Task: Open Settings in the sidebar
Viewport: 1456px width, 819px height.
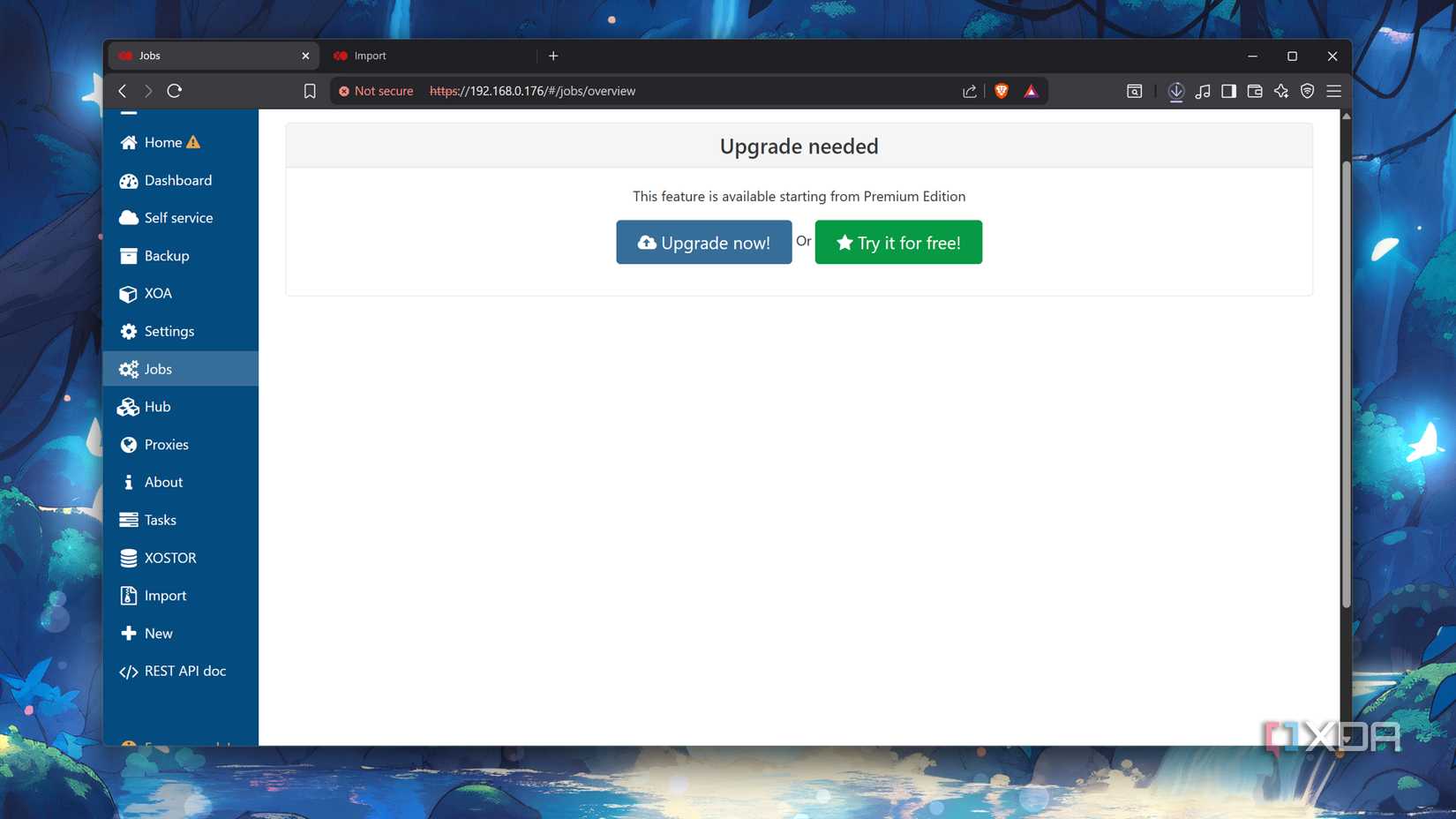Action: 180,331
